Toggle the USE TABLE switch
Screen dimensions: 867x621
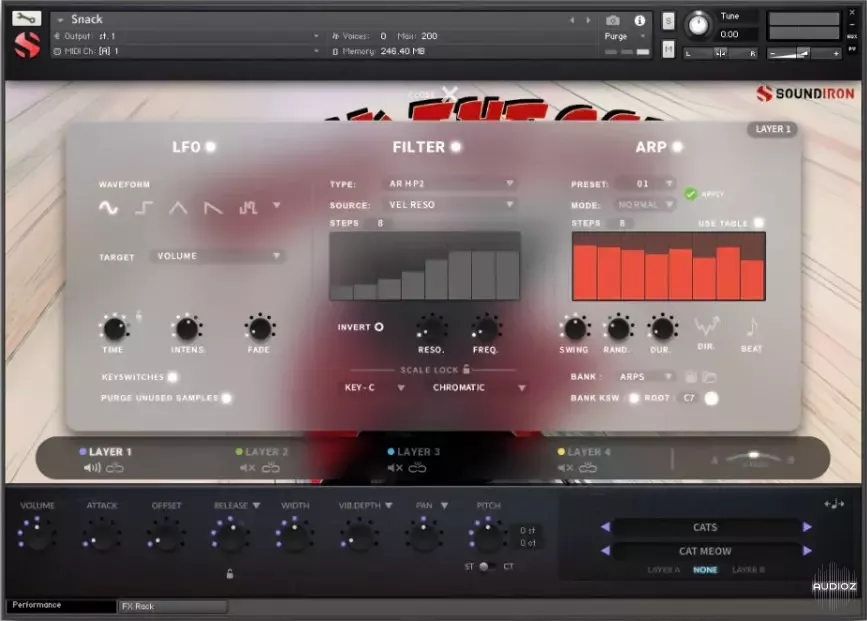[757, 221]
